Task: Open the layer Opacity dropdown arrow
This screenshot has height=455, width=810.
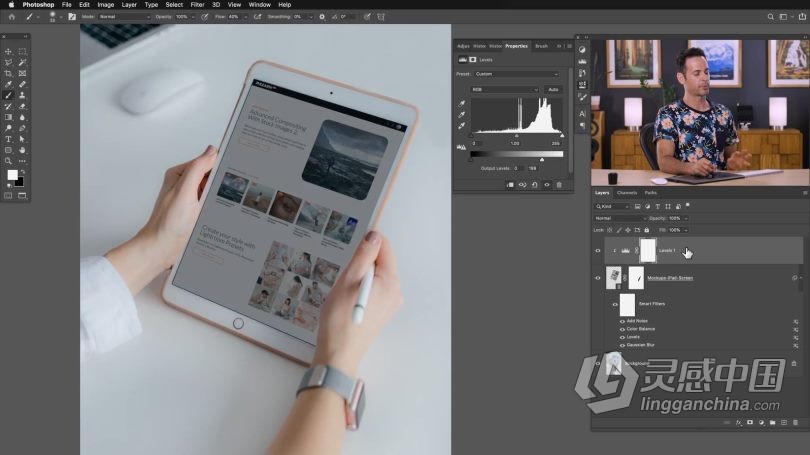Action: click(x=686, y=218)
